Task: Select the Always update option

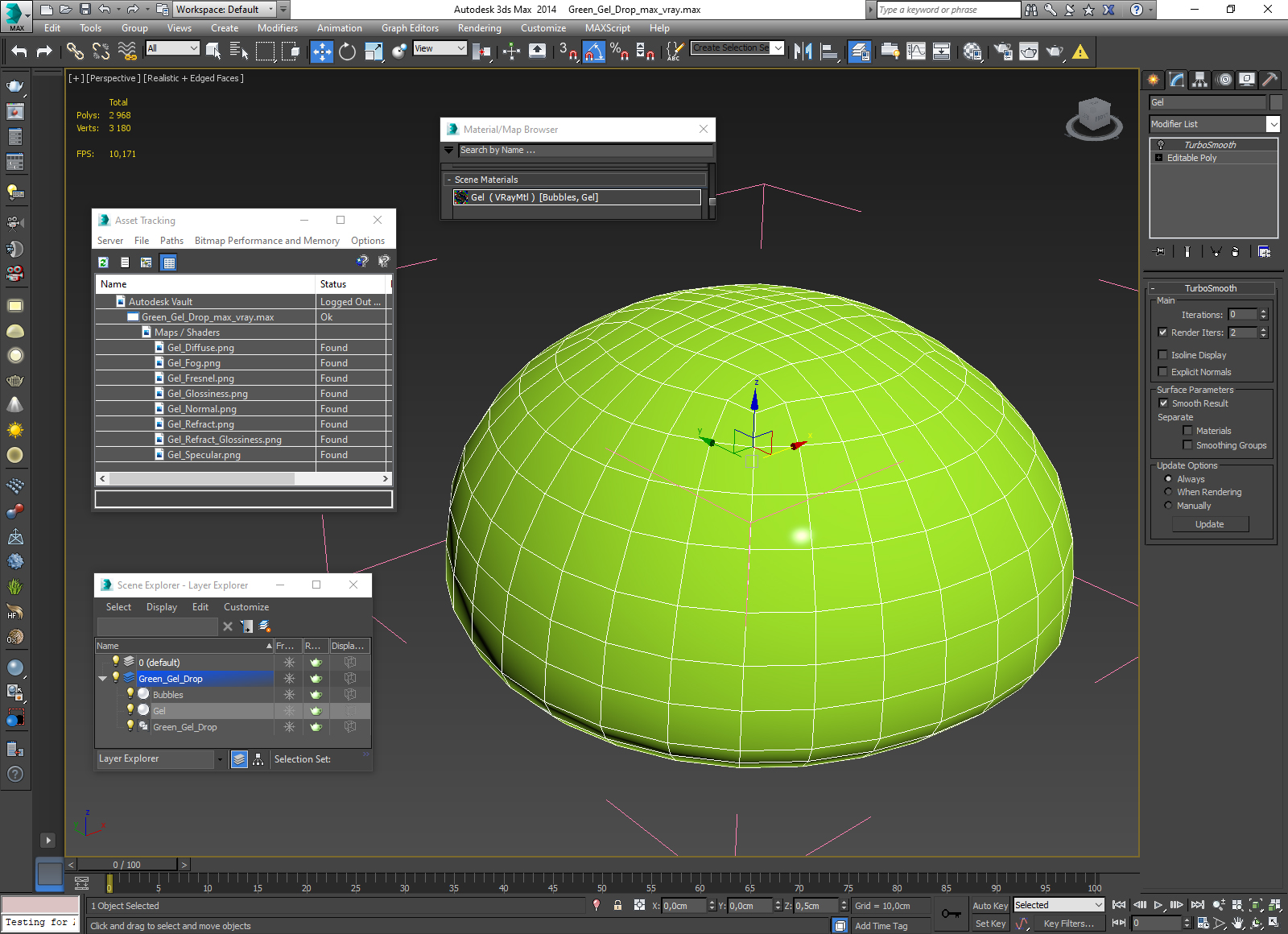Action: [1168, 479]
